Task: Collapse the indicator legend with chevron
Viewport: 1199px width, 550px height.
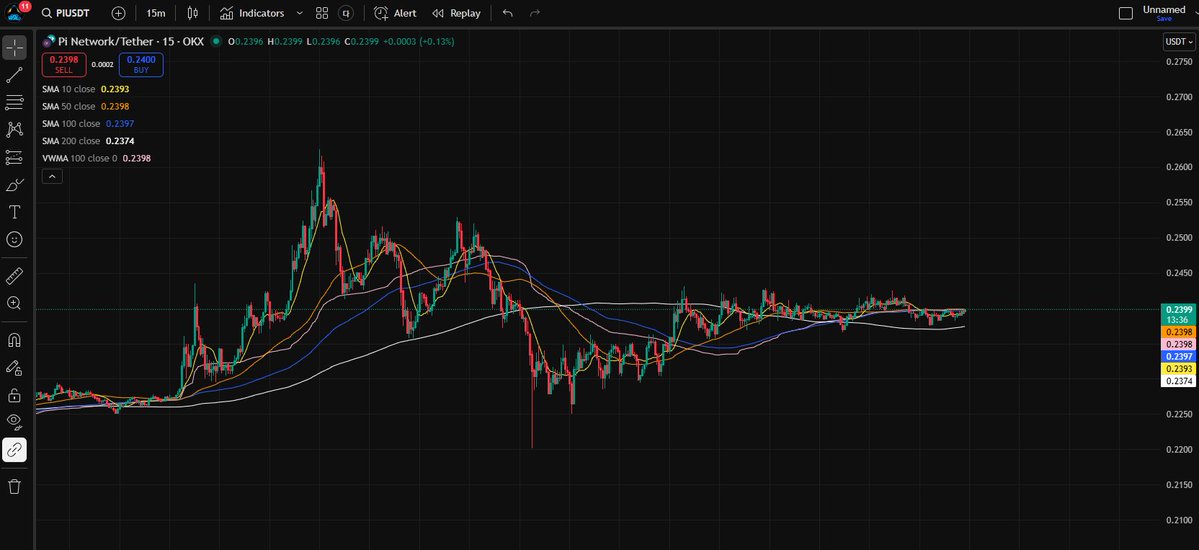Action: click(52, 177)
